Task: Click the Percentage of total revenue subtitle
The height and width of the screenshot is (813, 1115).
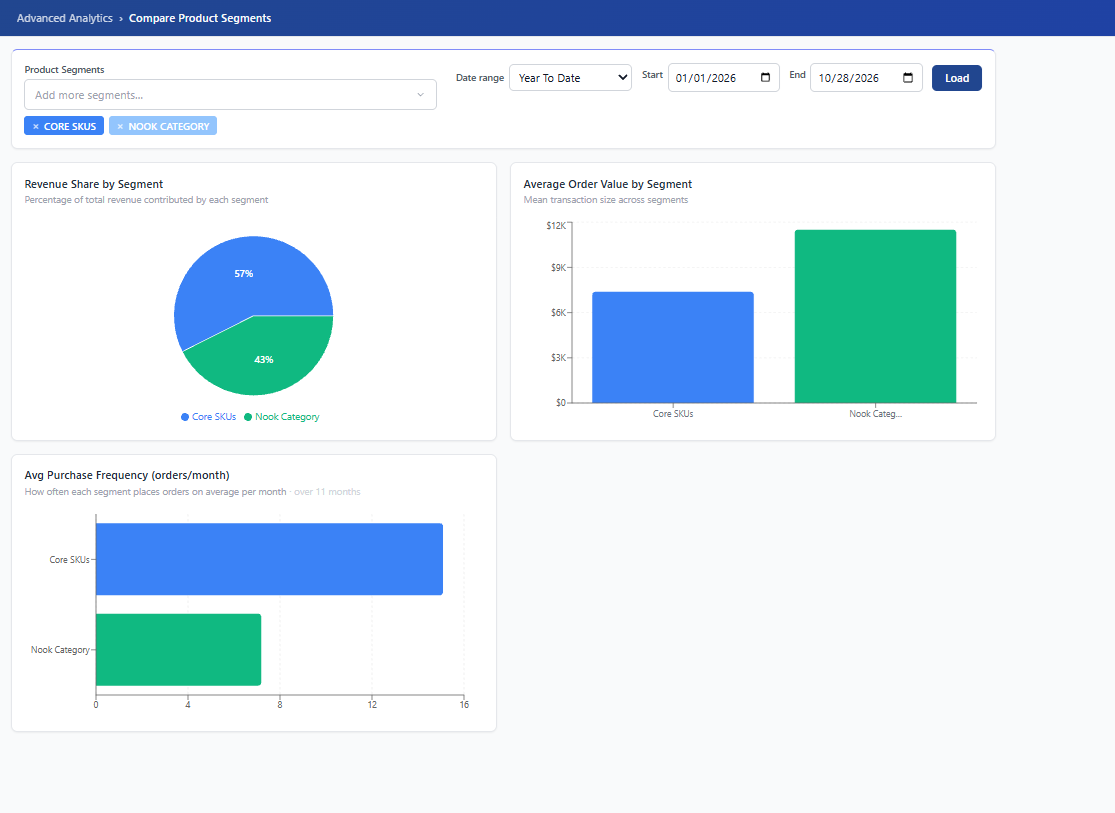Action: click(x=146, y=200)
